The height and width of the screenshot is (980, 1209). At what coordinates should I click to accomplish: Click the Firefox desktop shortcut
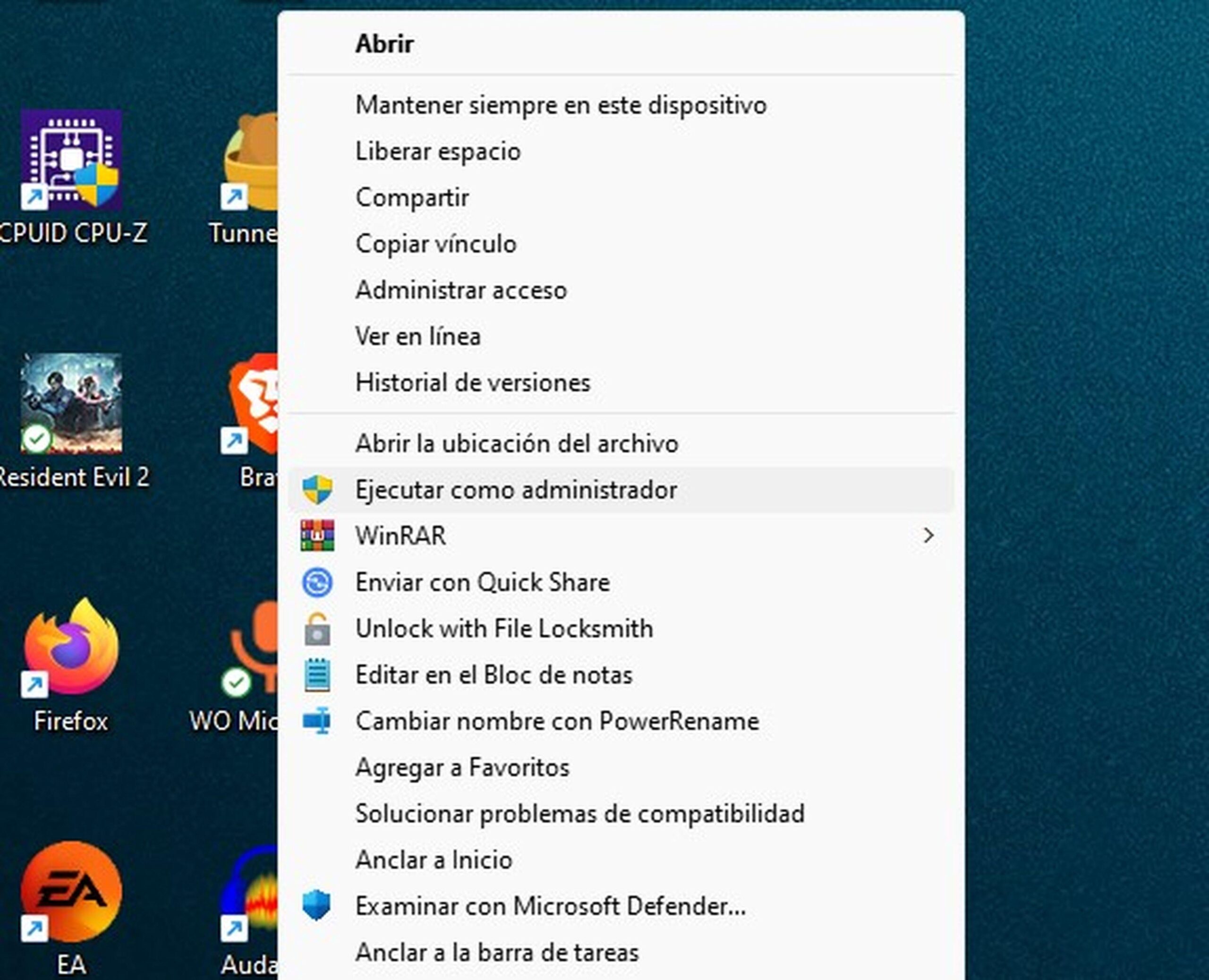click(x=71, y=647)
